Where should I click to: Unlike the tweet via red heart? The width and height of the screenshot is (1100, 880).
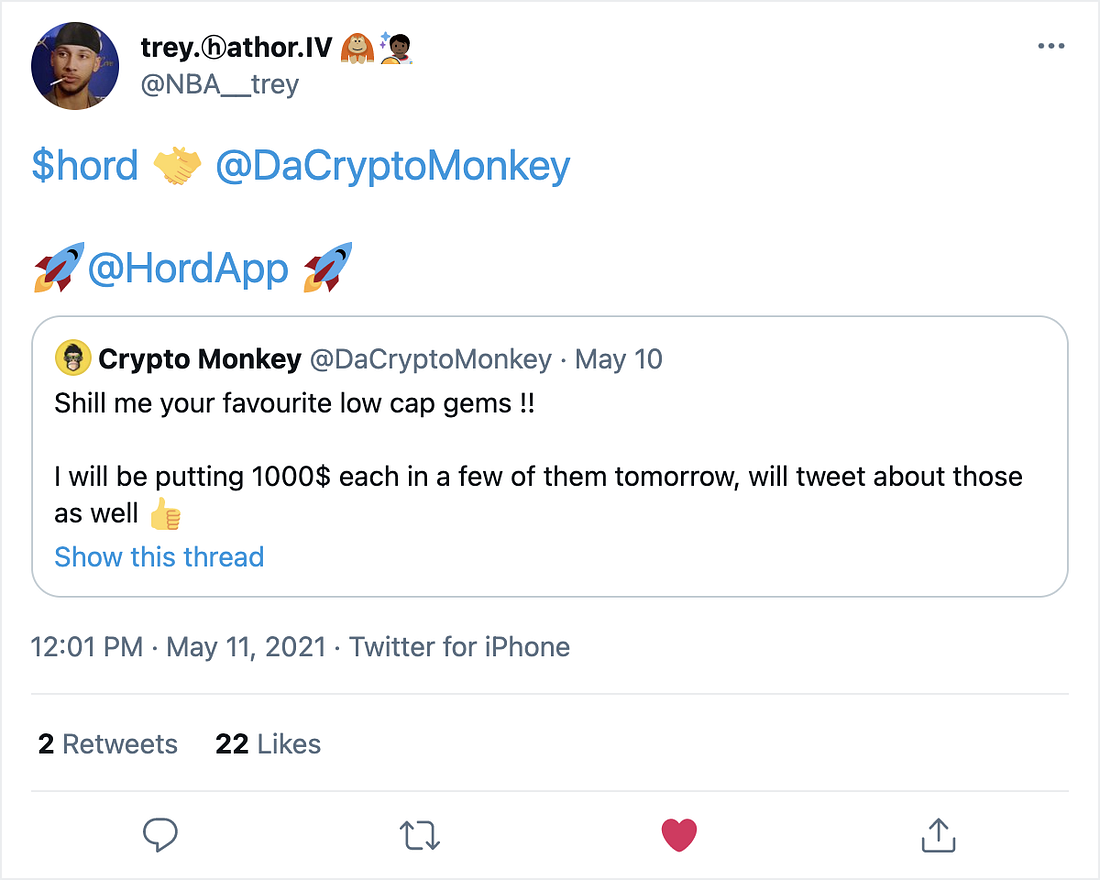679,835
